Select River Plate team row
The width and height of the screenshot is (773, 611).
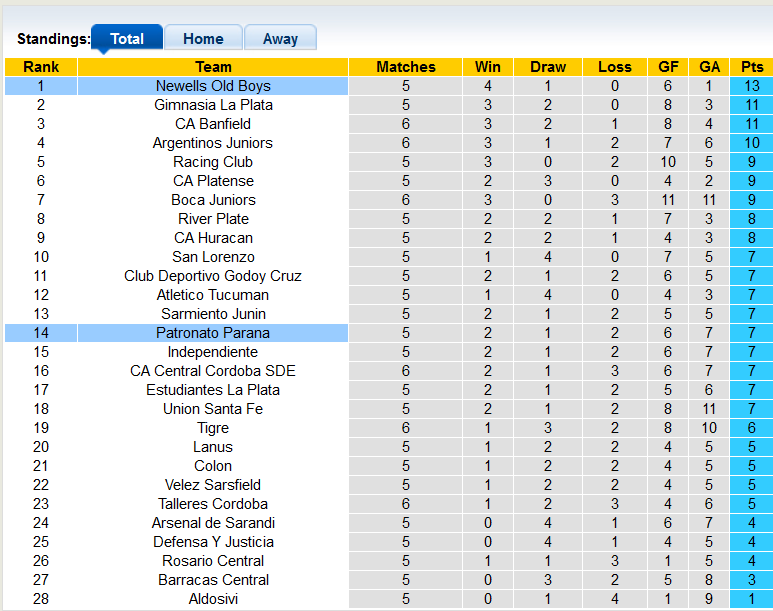pyautogui.click(x=213, y=219)
